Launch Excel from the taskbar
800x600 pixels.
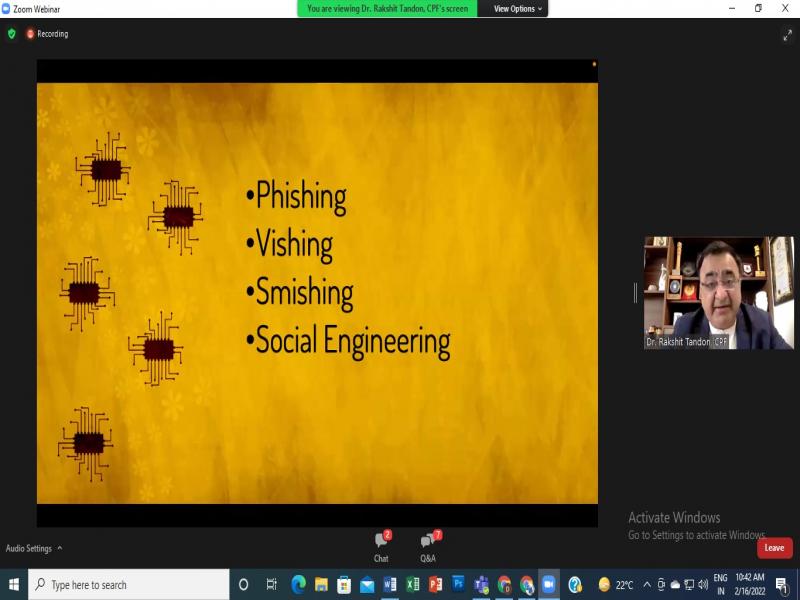click(x=413, y=584)
